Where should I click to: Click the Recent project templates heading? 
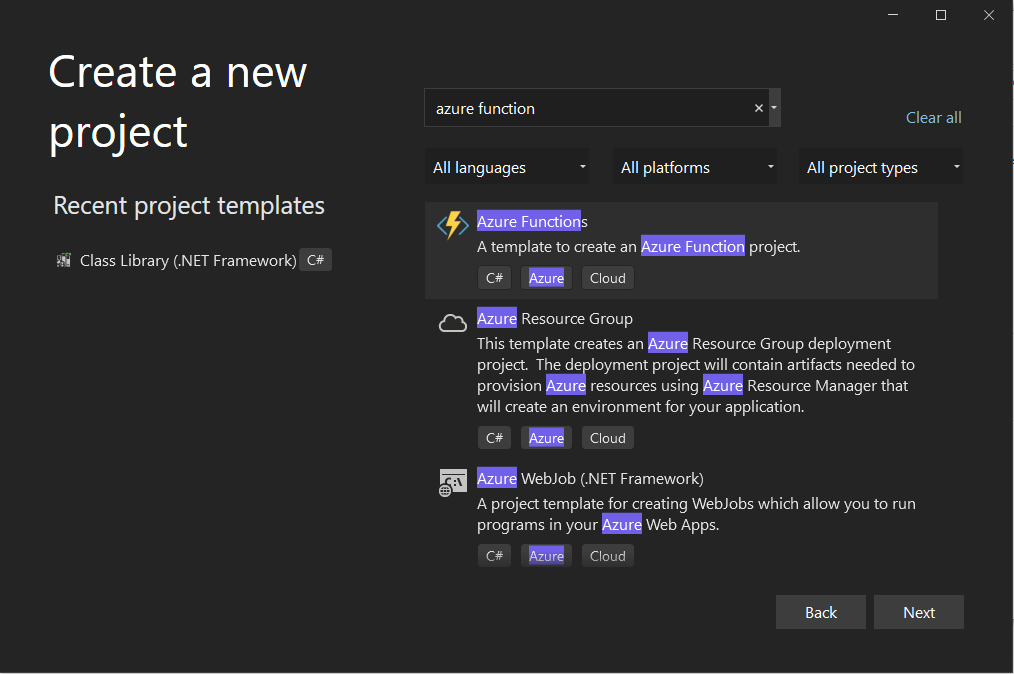pos(189,206)
